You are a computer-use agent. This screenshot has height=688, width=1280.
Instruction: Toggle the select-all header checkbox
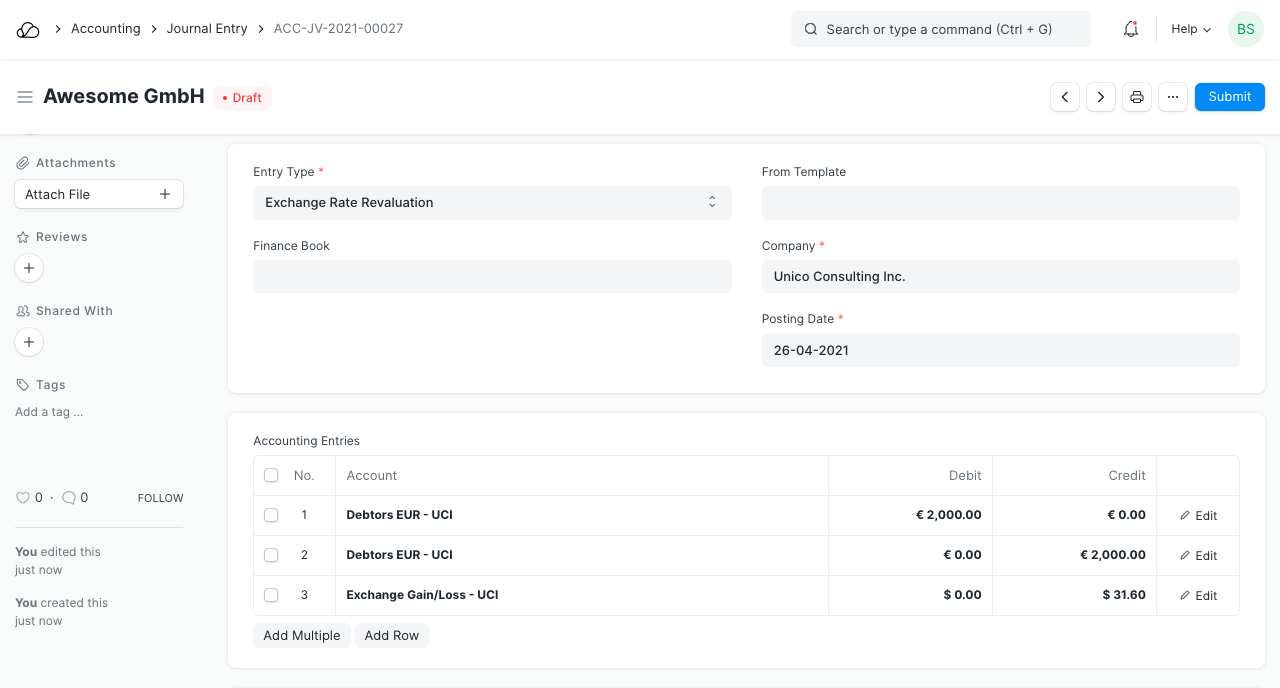coord(271,475)
